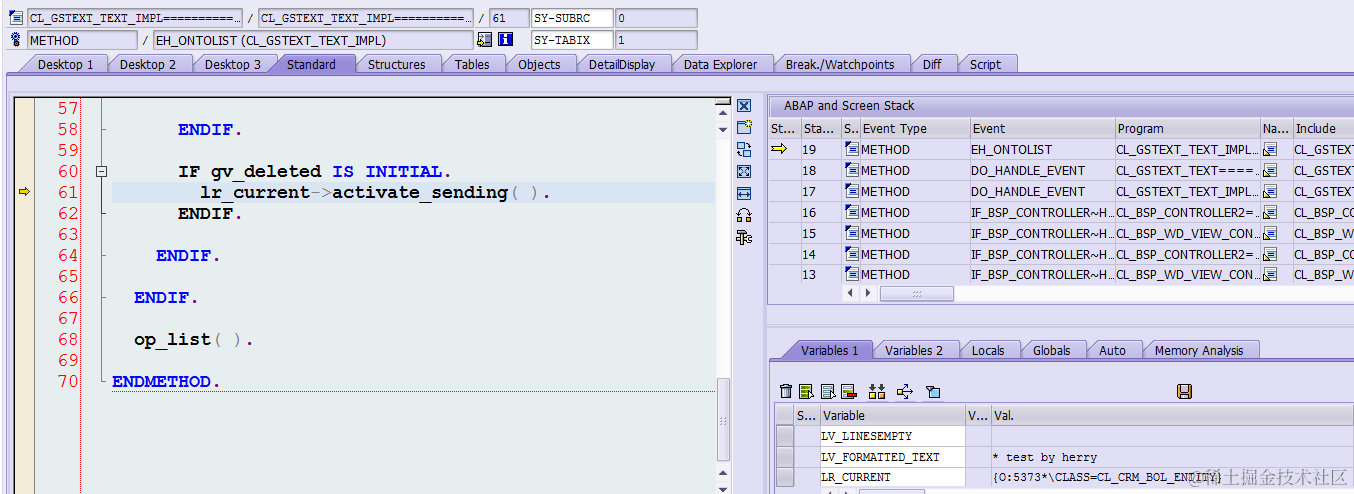Click the program icon at top-left header

click(15, 18)
